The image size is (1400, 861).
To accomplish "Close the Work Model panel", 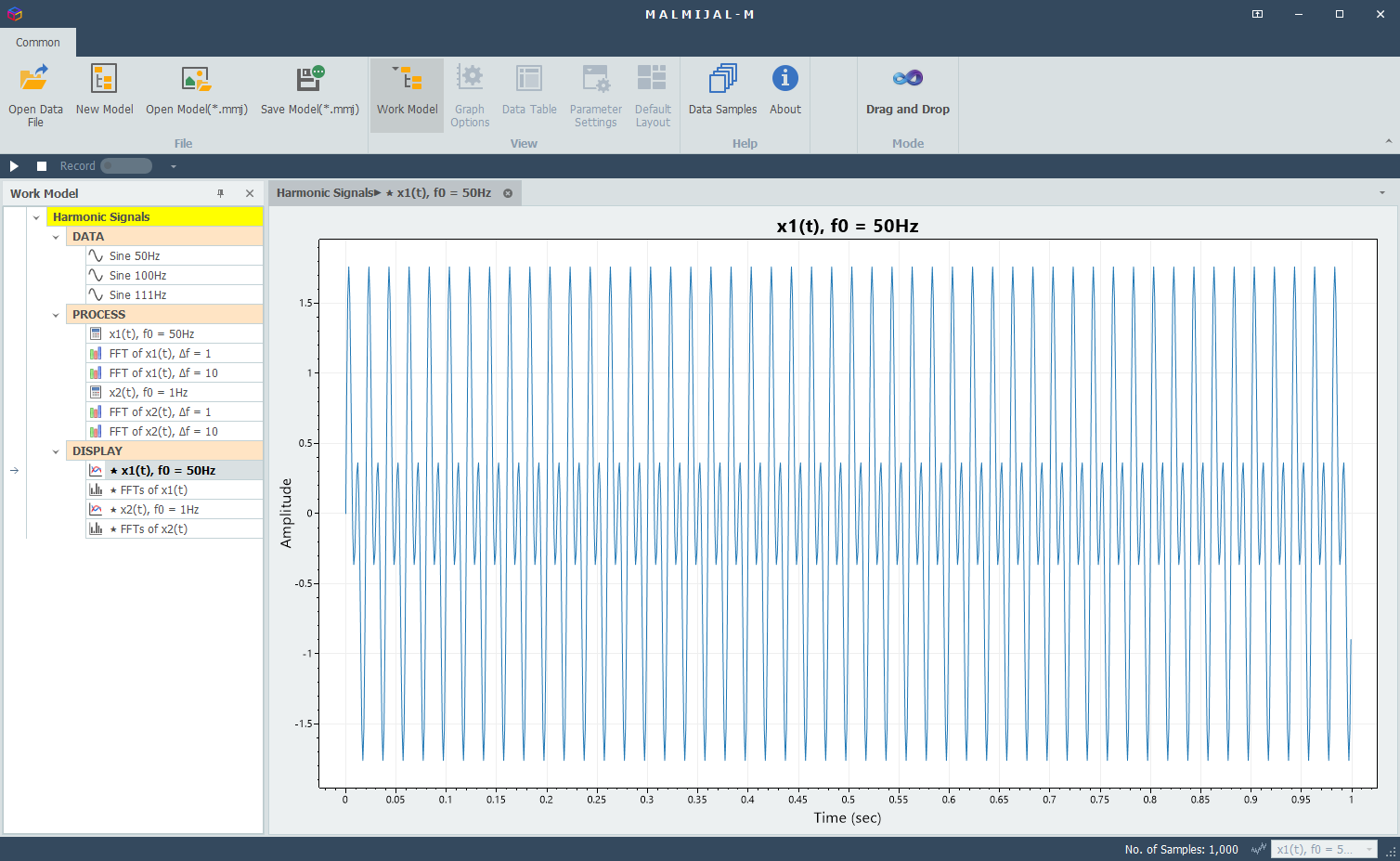I will (250, 193).
